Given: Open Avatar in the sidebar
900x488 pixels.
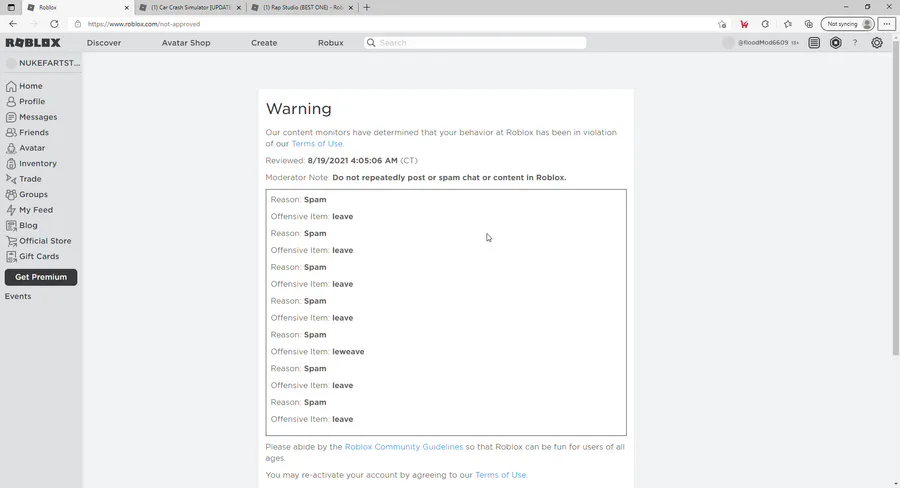Looking at the screenshot, I should [x=25, y=148].
